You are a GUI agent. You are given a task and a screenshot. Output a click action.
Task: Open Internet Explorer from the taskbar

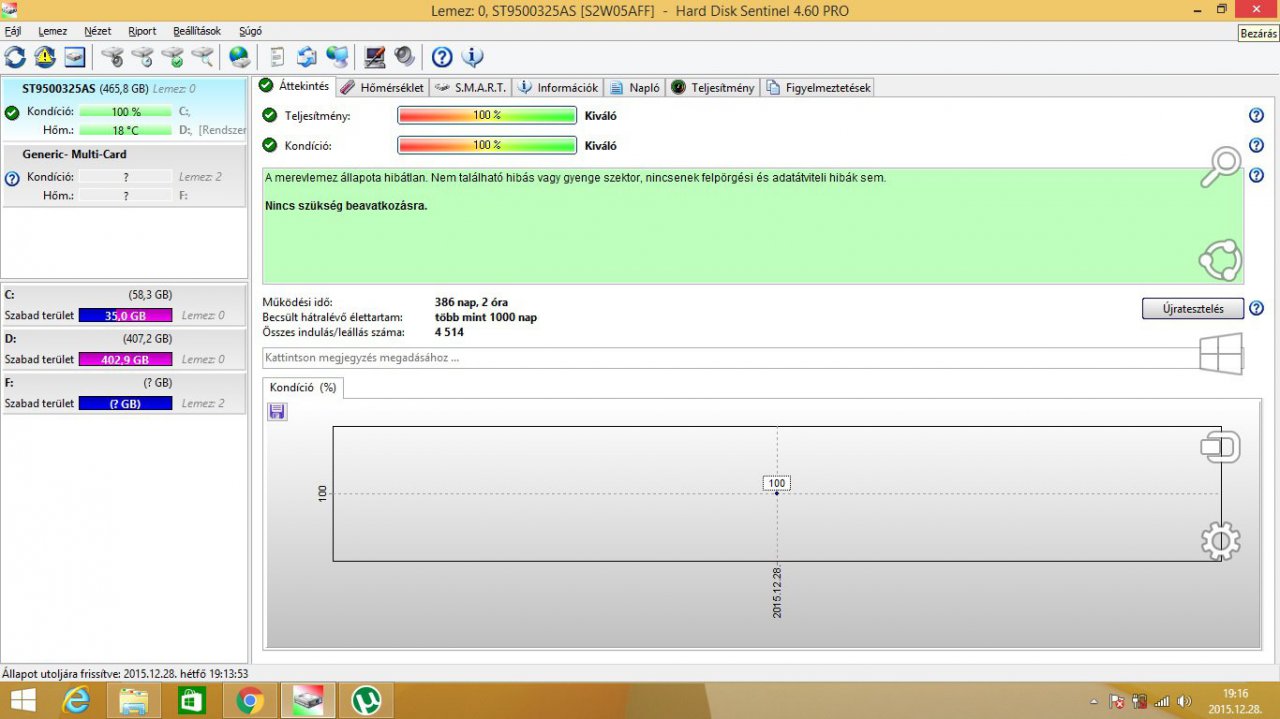75,702
